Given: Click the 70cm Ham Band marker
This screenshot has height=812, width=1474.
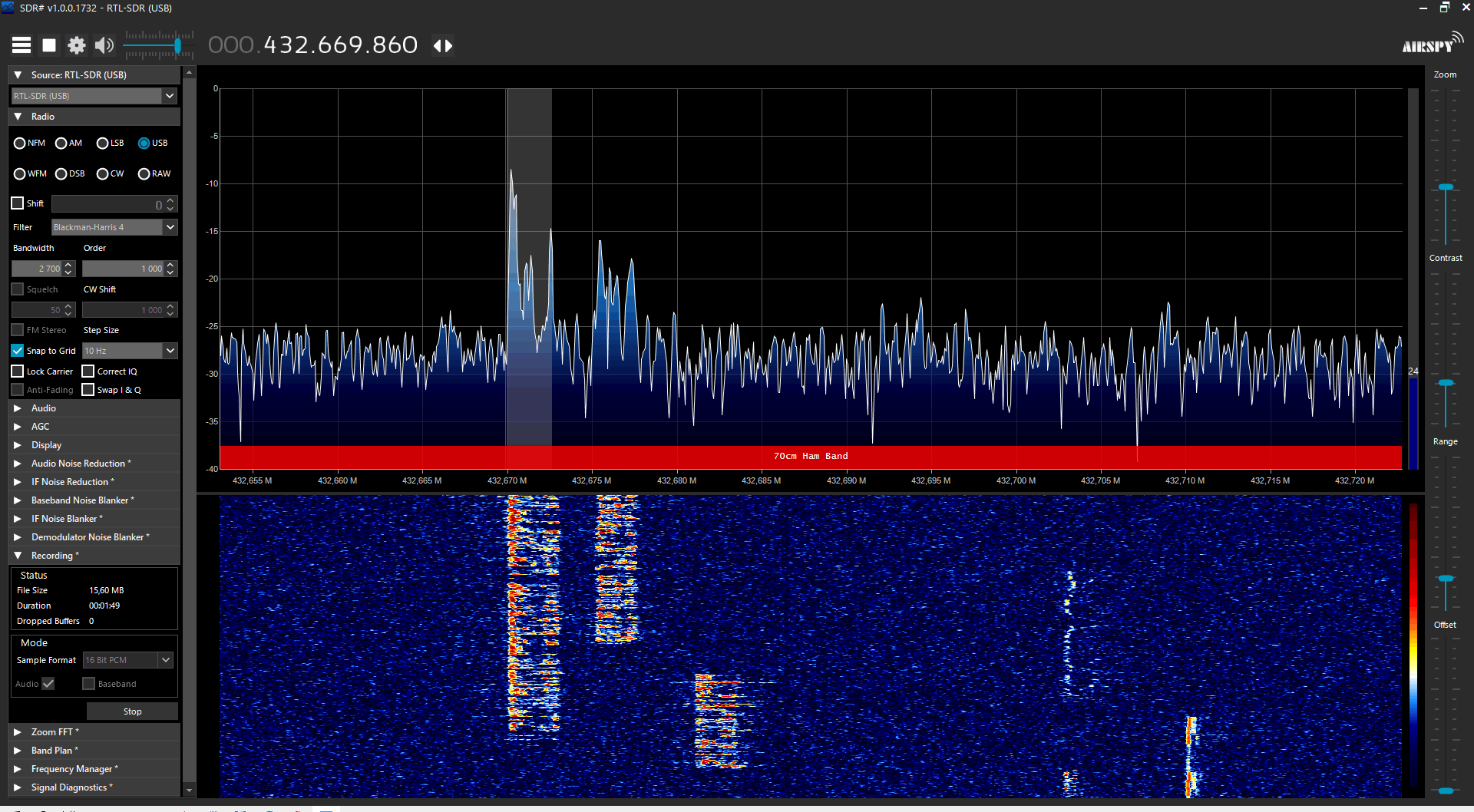Looking at the screenshot, I should point(811,457).
